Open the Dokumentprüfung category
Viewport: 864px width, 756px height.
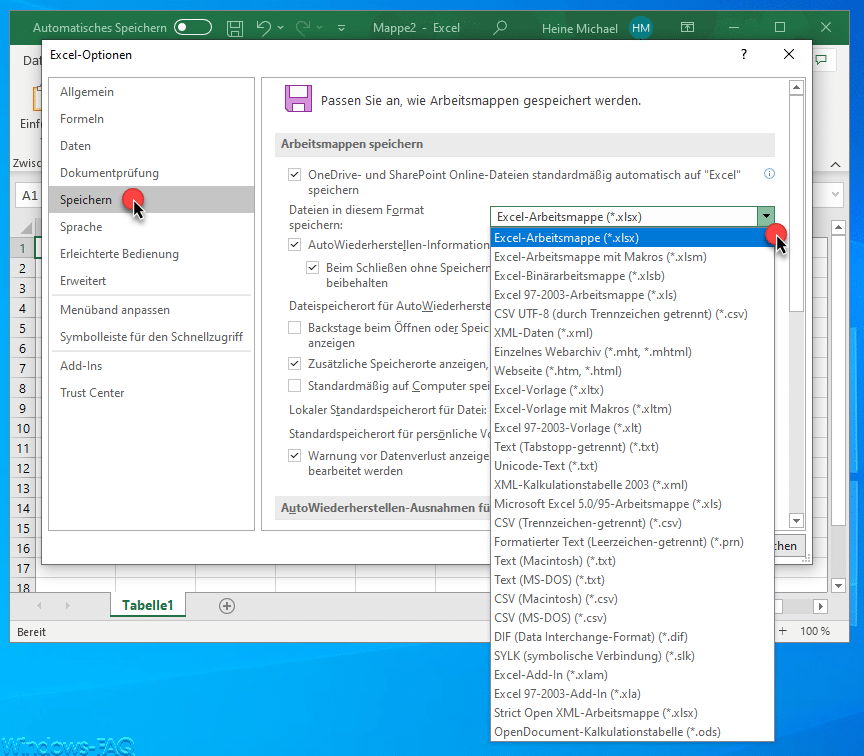[x=152, y=173]
